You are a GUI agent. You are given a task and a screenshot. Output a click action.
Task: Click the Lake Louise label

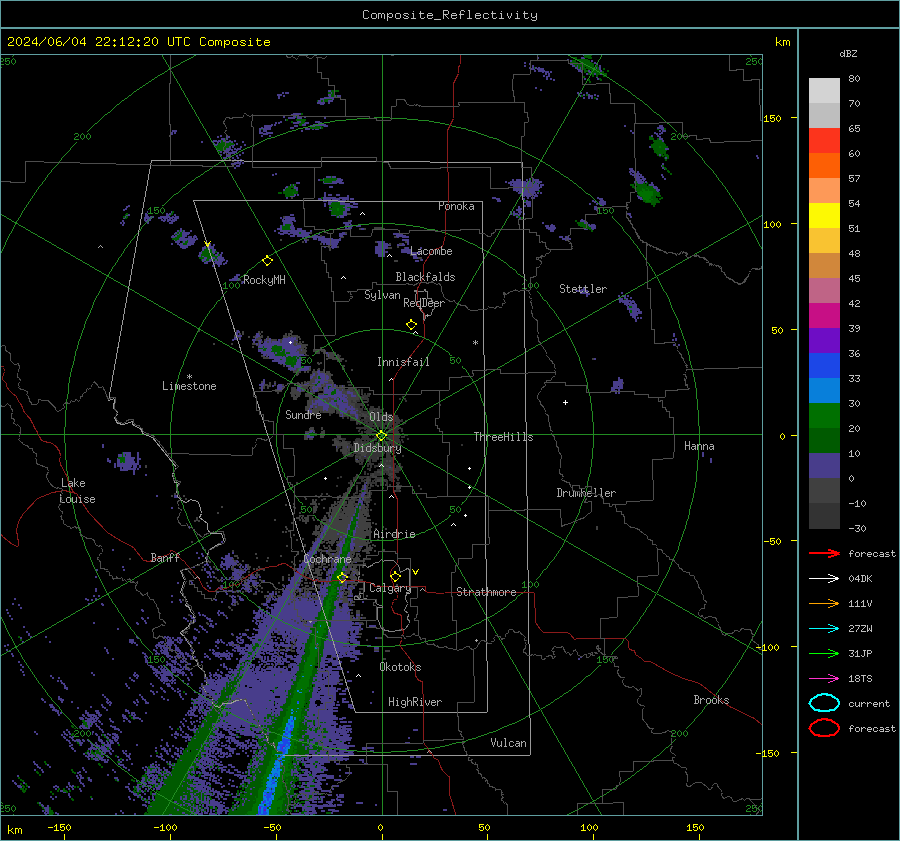pos(77,491)
